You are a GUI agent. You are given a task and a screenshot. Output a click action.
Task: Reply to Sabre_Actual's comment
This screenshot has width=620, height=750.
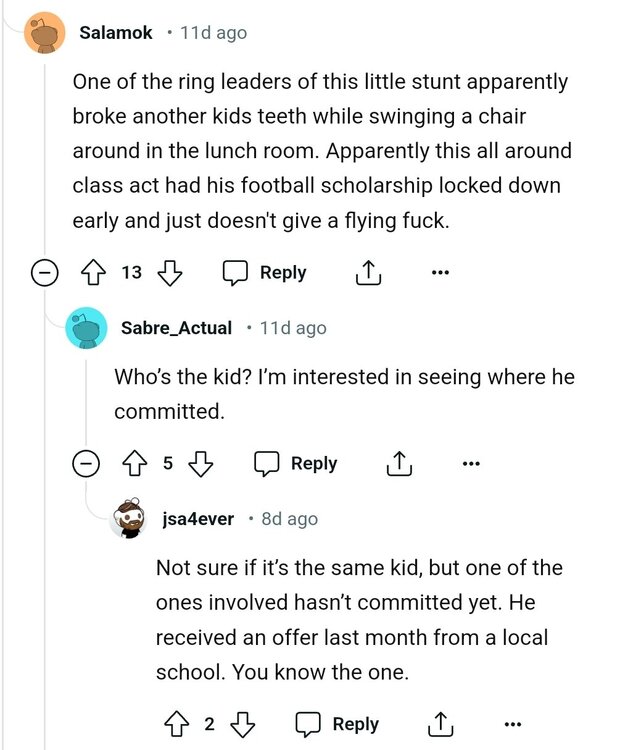point(296,464)
